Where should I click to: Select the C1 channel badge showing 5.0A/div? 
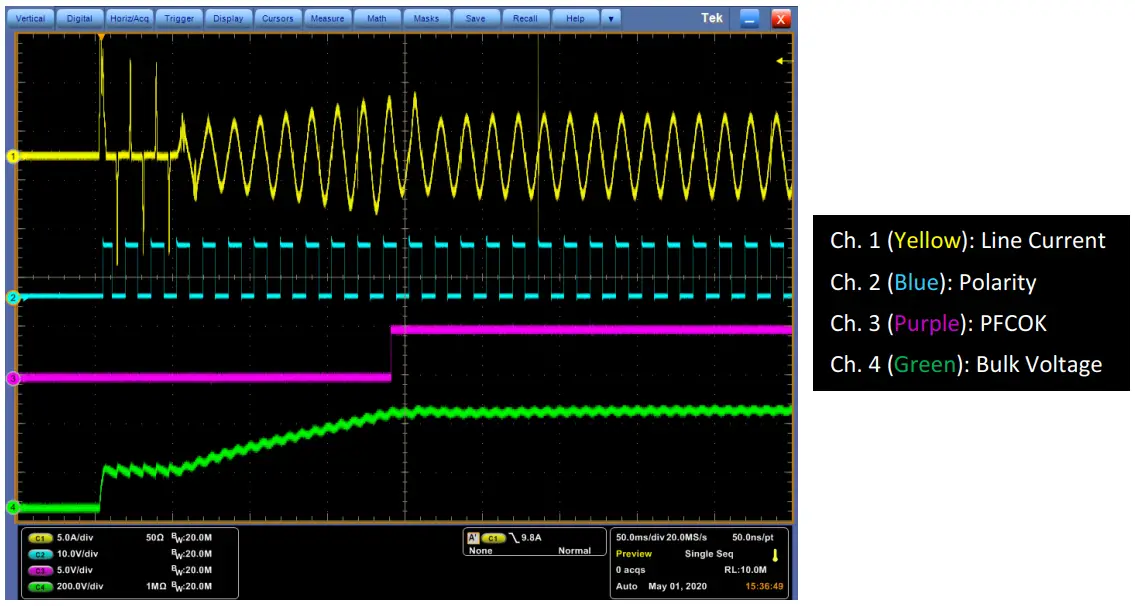point(42,537)
